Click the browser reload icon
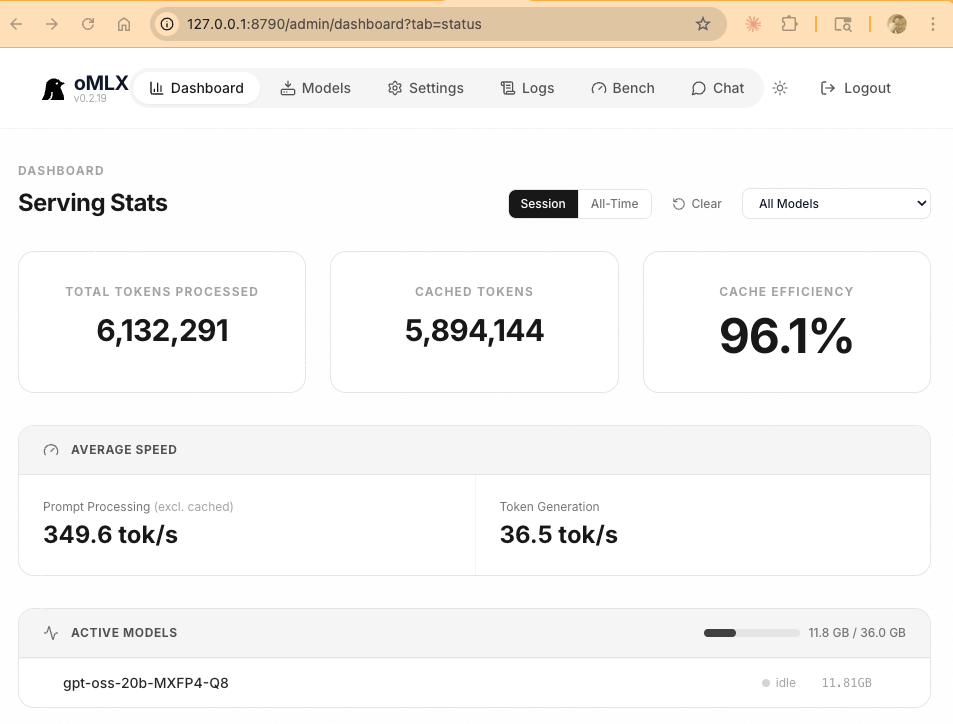This screenshot has height=724, width=953. 88,24
